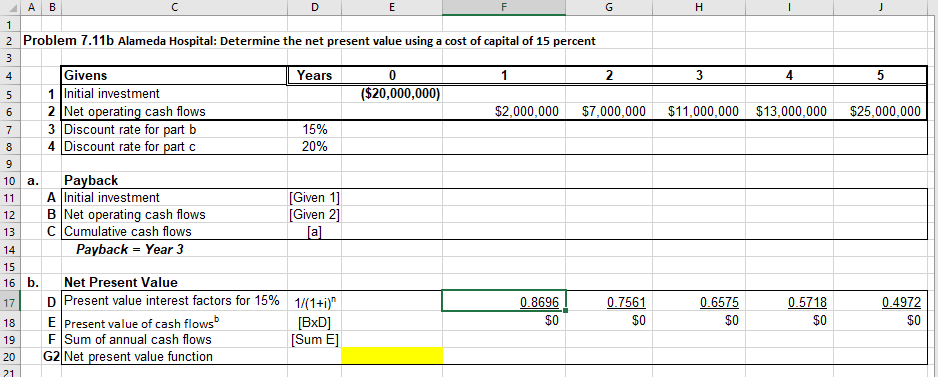Viewport: 938px width, 377px height.
Task: Select the $11,000,000 cash flow cell
Action: point(699,111)
